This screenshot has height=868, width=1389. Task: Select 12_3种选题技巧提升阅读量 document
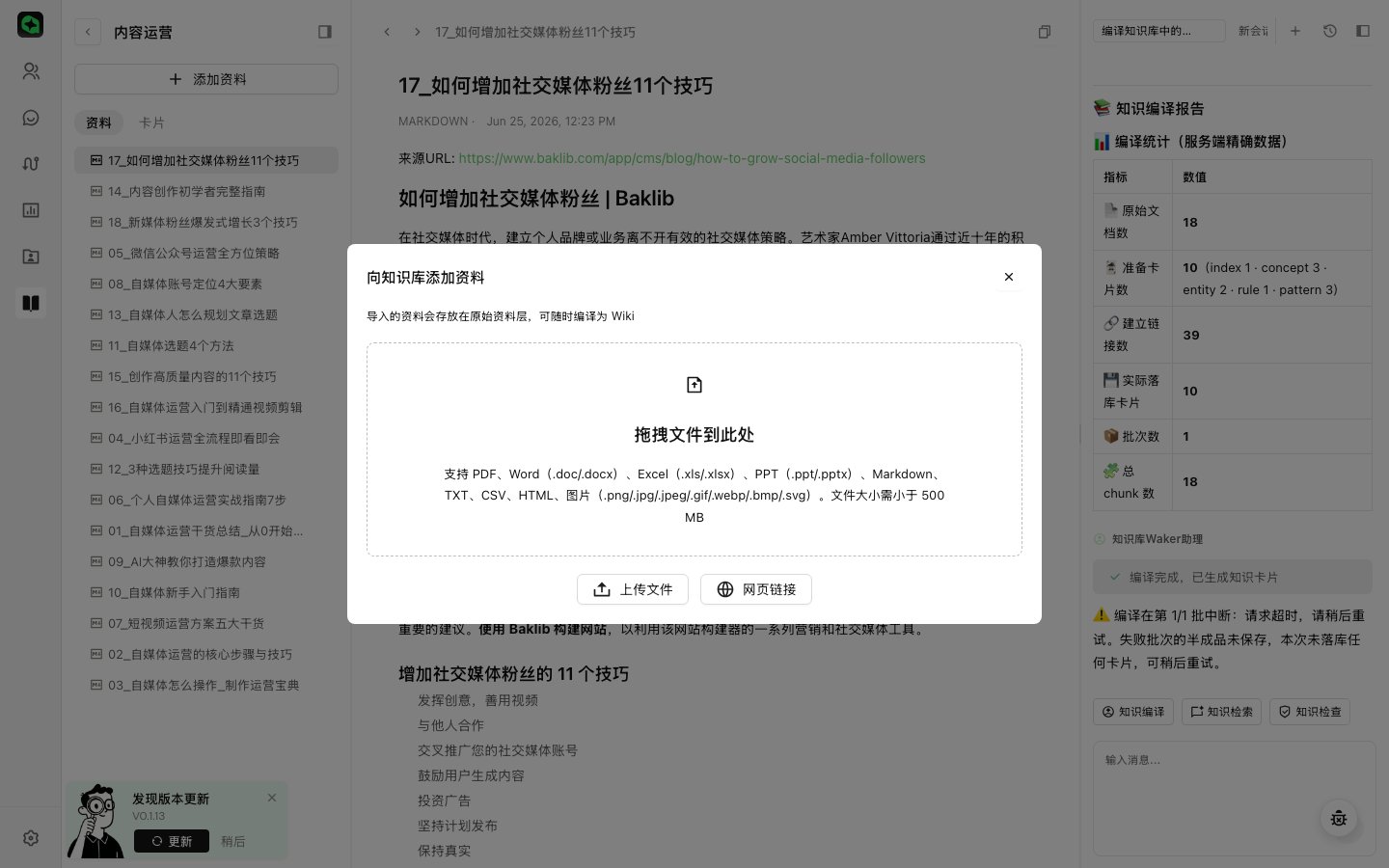point(206,469)
